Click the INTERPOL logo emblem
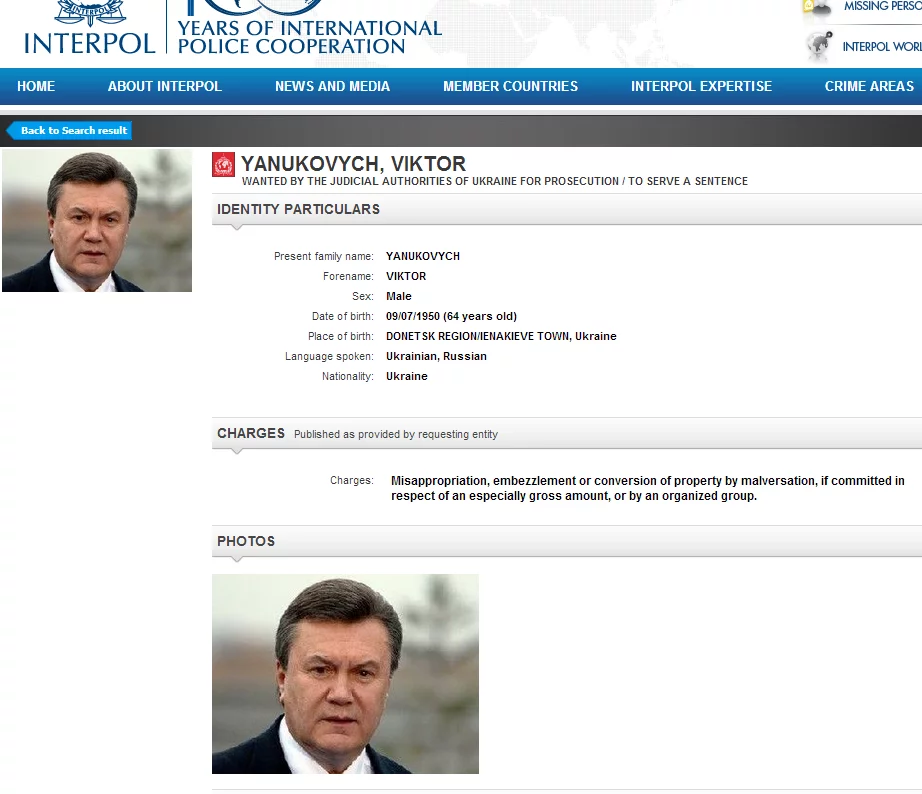The height and width of the screenshot is (794, 922). click(89, 13)
